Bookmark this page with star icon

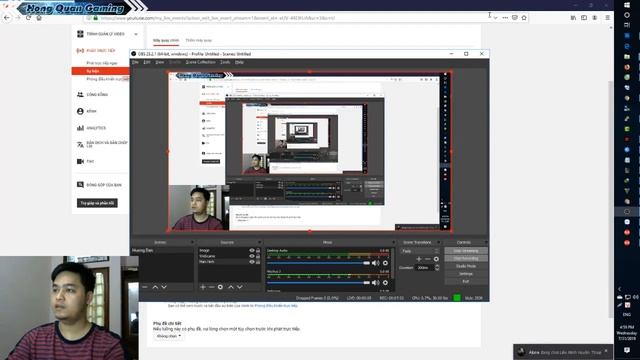[524, 18]
